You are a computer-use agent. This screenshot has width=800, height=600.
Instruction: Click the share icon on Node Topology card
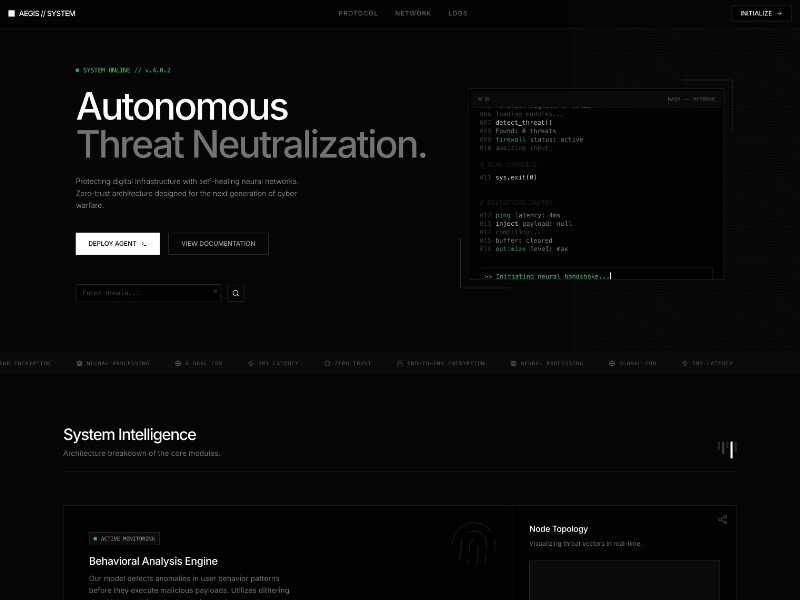(721, 520)
